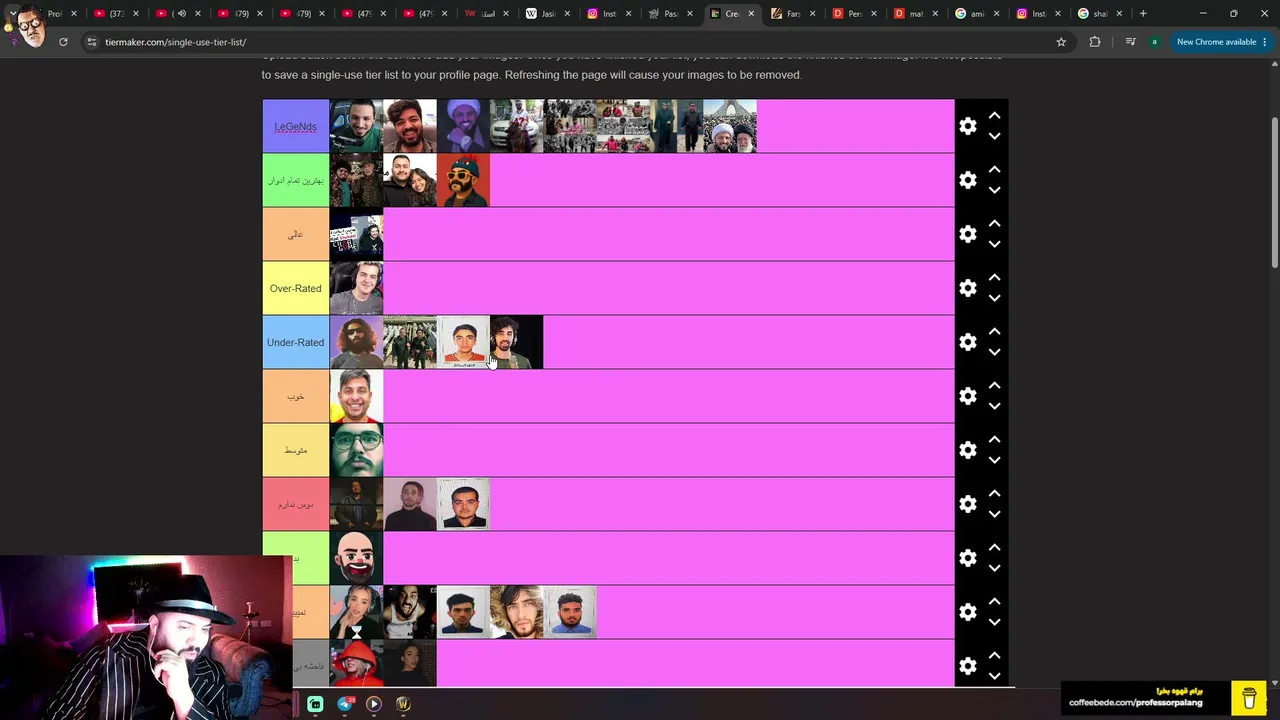Click the page vertical scrollbar
Viewport: 1280px width, 720px height.
click(x=1274, y=190)
